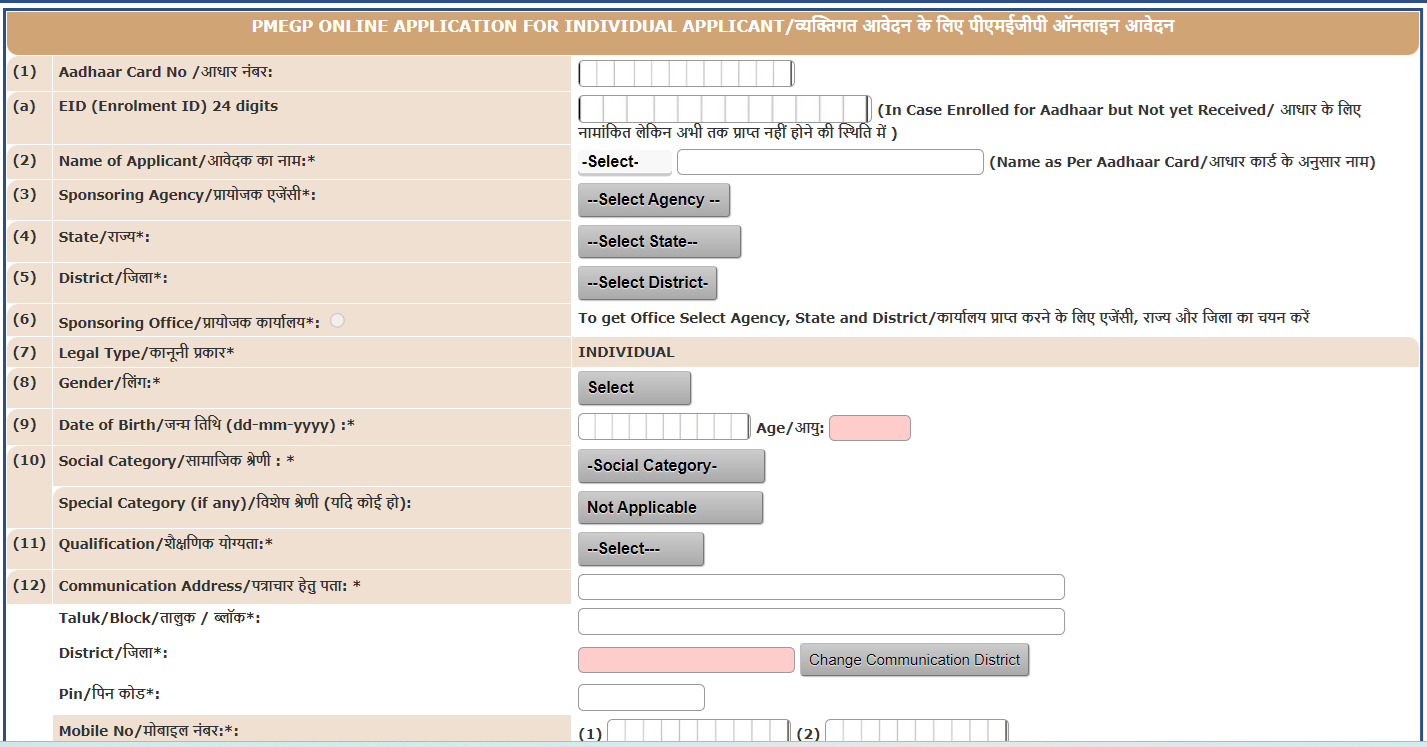Viewport: 1427px width, 747px height.
Task: Click the first Mobile No field
Action: click(698, 732)
